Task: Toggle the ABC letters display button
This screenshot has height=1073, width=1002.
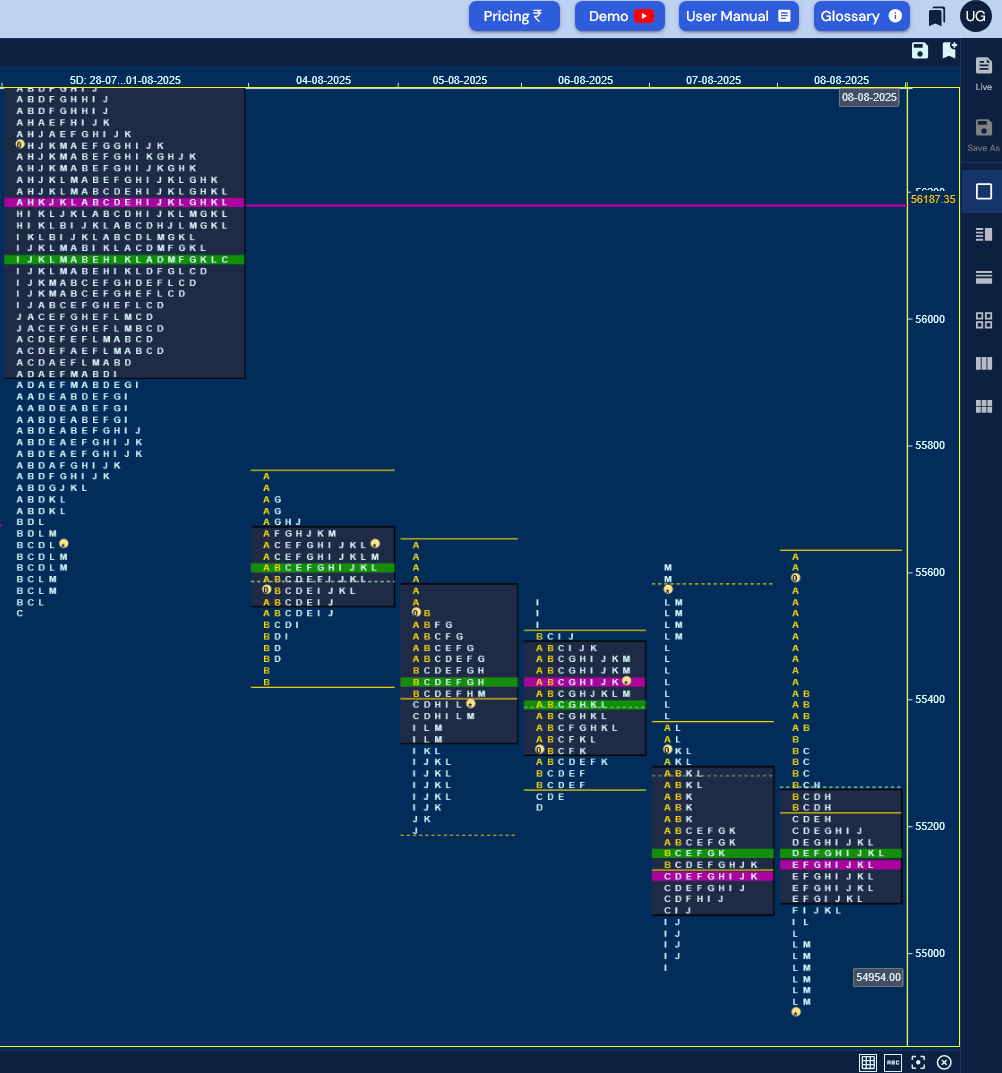Action: (x=892, y=1062)
